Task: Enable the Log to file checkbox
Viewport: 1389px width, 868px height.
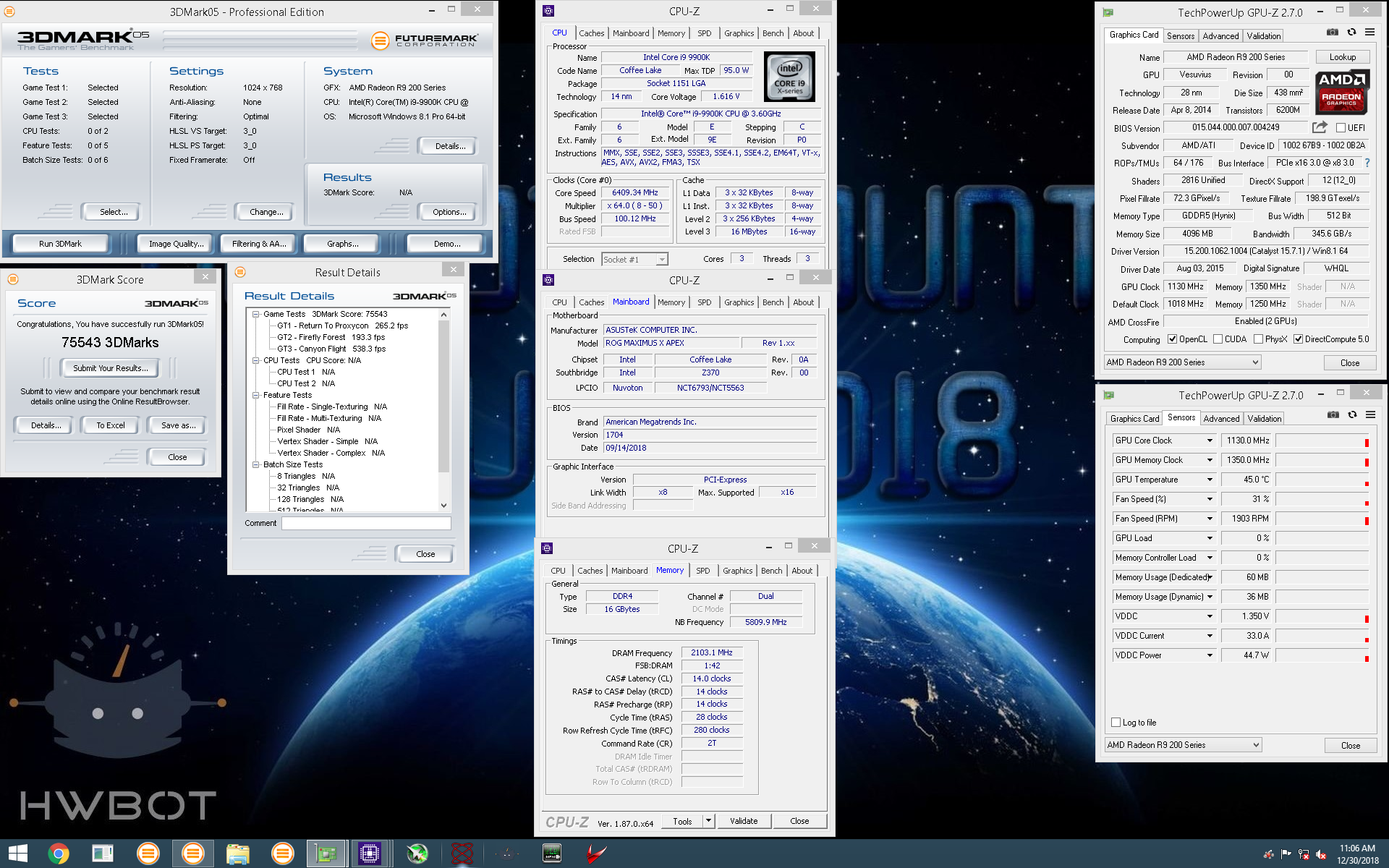Action: pyautogui.click(x=1116, y=722)
